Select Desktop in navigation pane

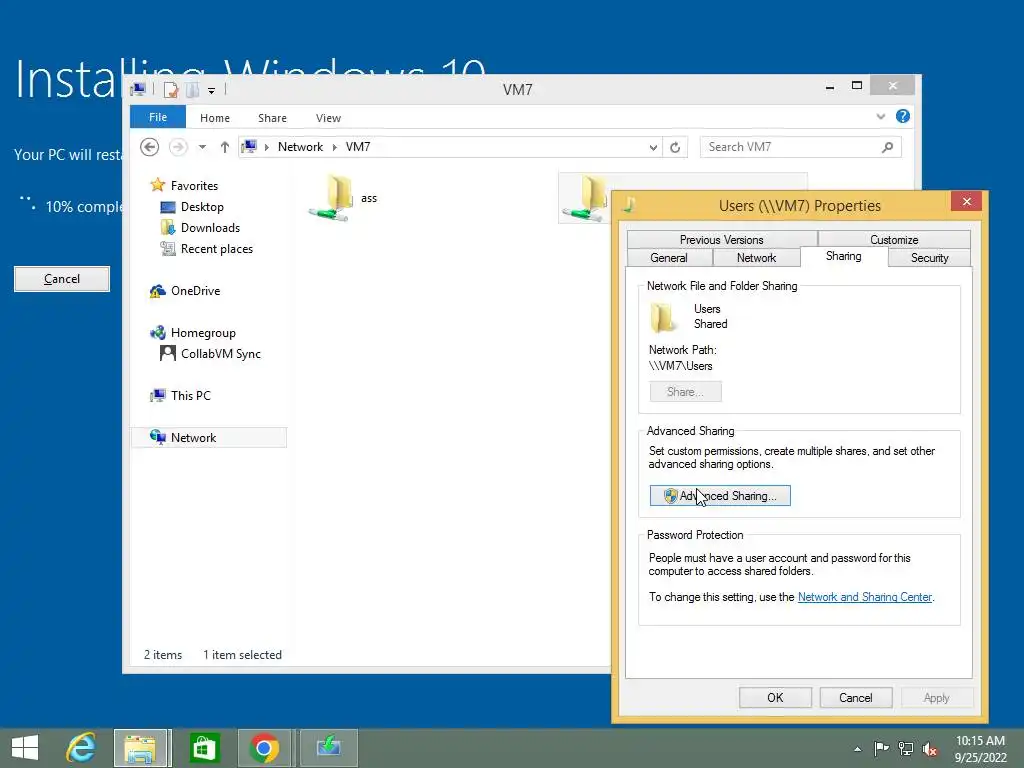(x=202, y=207)
